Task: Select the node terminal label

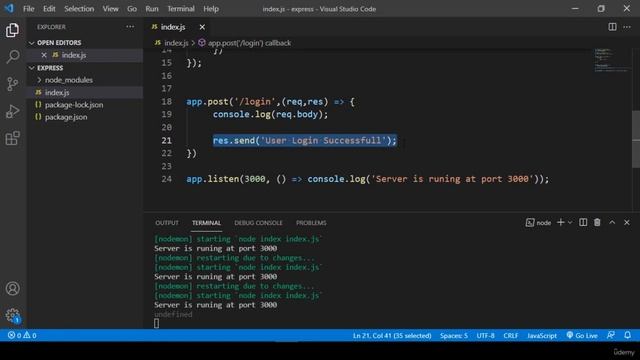Action: 538,223
